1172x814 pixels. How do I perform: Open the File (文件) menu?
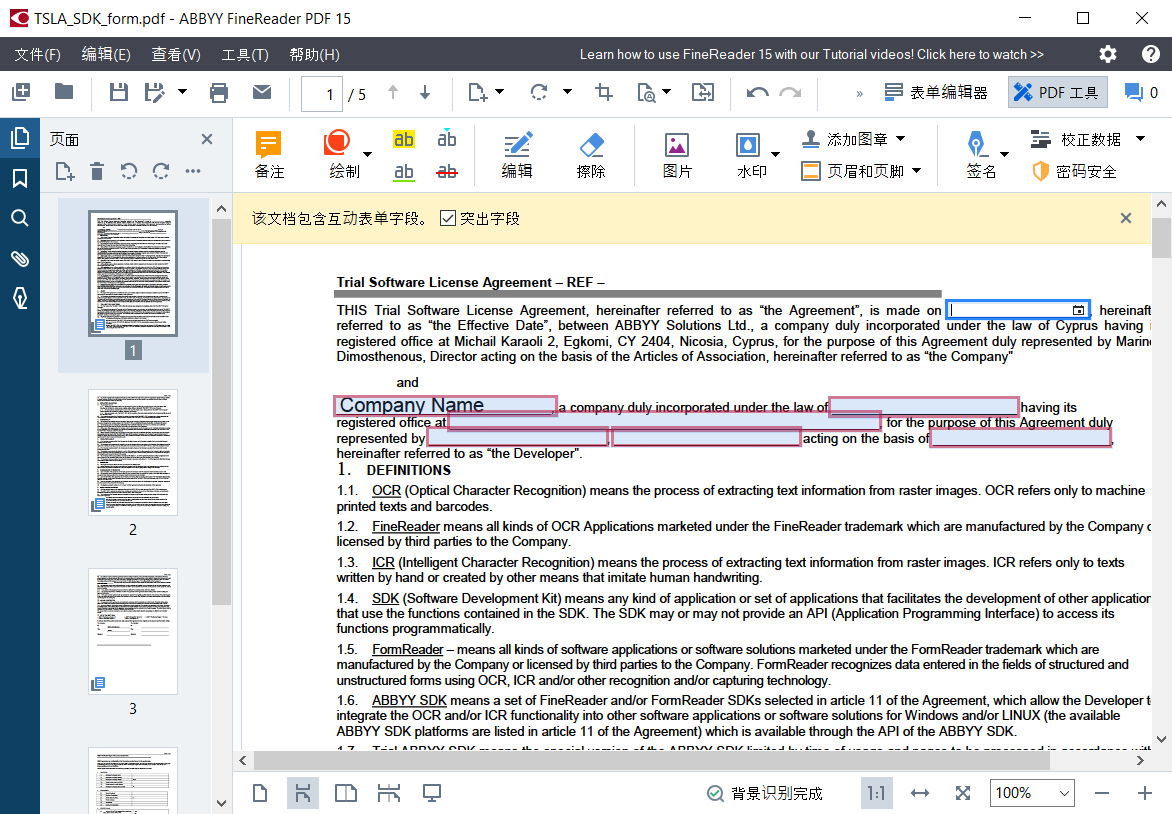[x=37, y=54]
